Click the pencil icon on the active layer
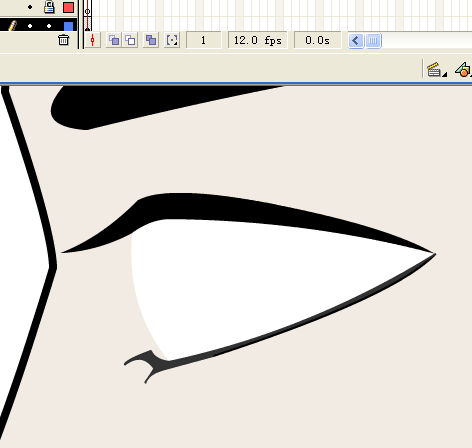This screenshot has height=448, width=472. pyautogui.click(x=12, y=26)
